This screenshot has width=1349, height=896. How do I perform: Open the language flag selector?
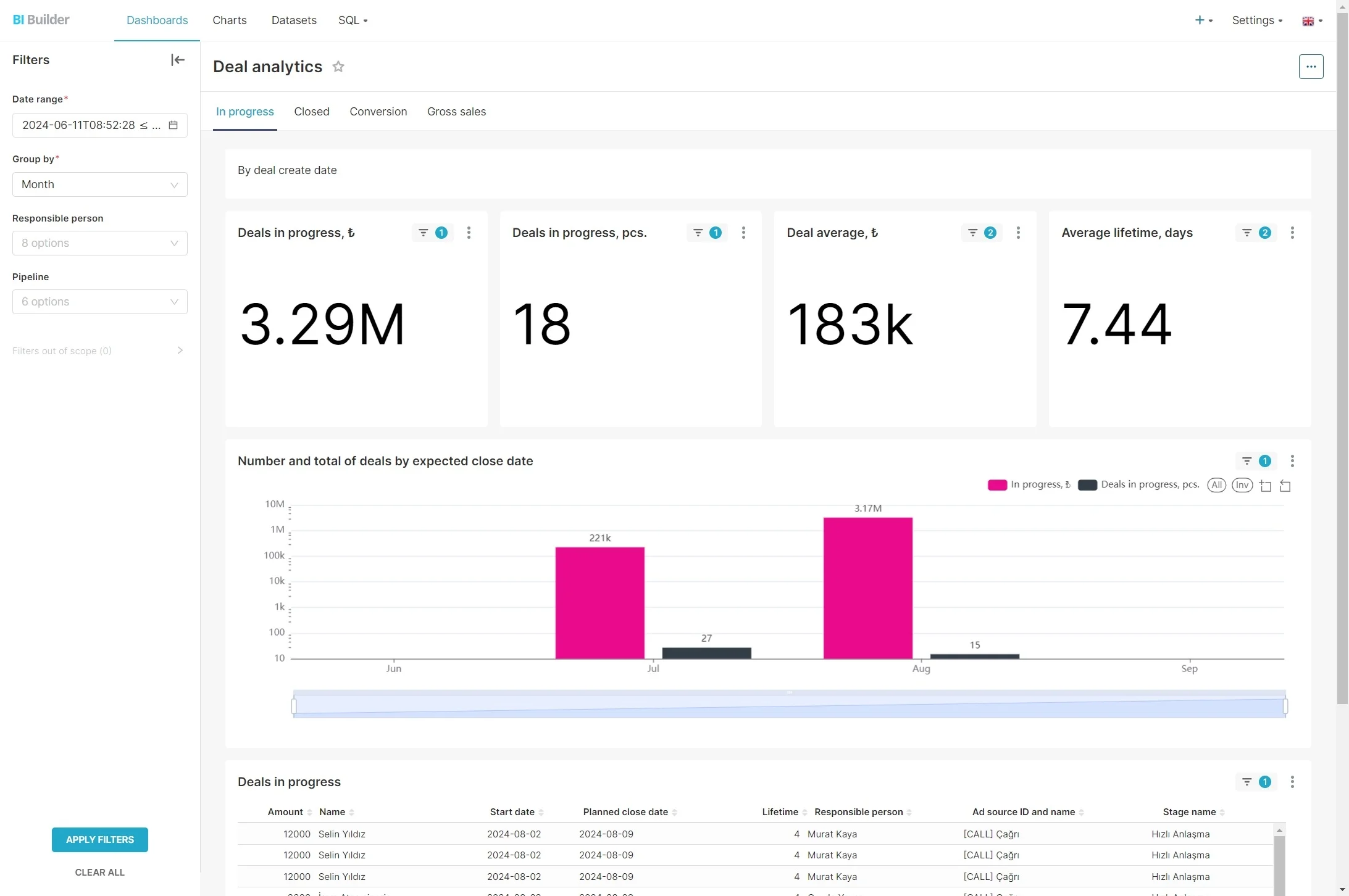tap(1312, 21)
